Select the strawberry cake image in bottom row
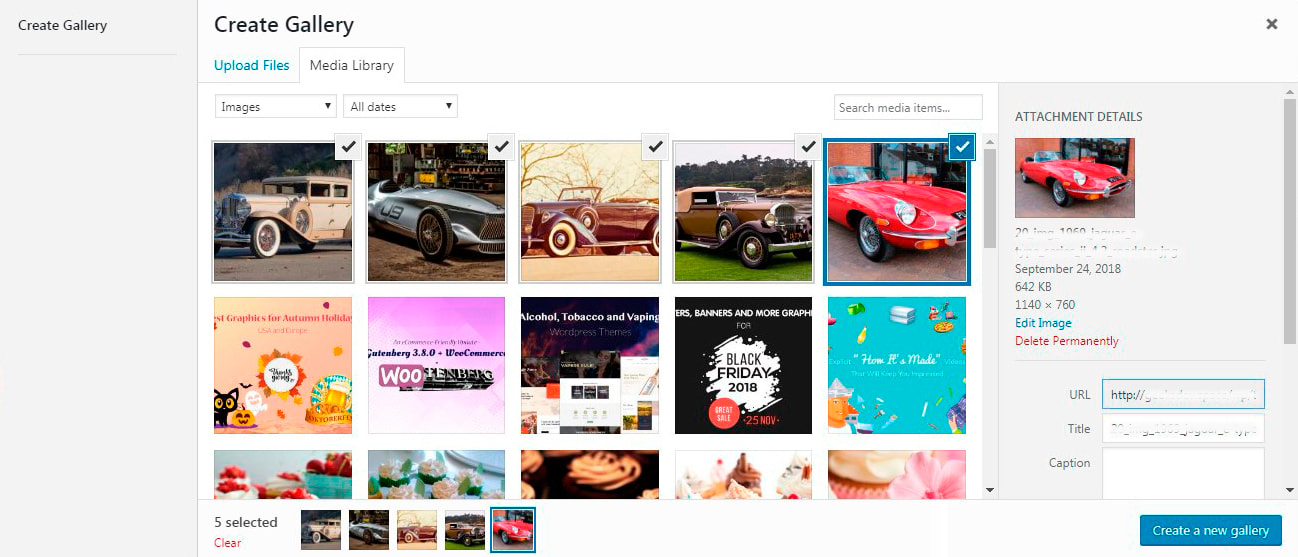The width and height of the screenshot is (1298, 557). click(x=283, y=474)
